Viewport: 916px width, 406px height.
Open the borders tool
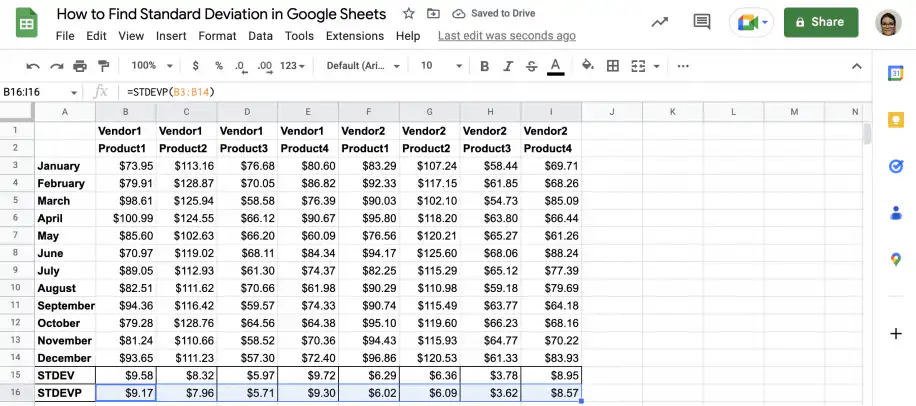(613, 66)
